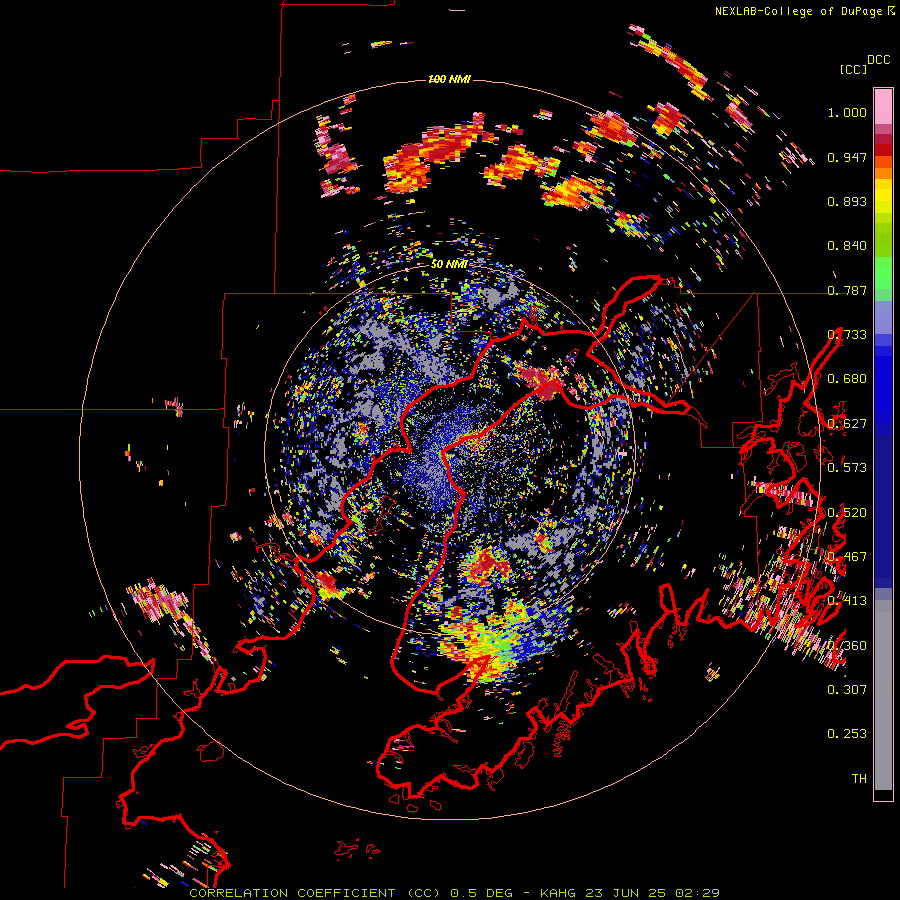Select the 0.253 legend value

coord(847,734)
